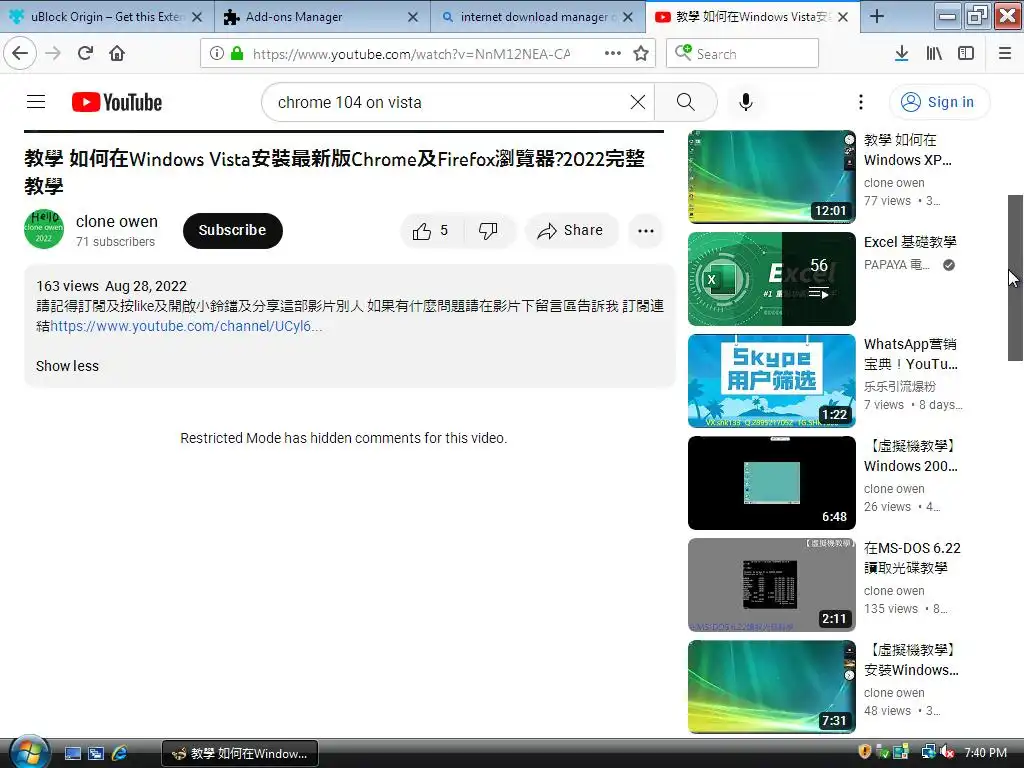
Task: Click the green padlock security icon
Action: pos(237,53)
